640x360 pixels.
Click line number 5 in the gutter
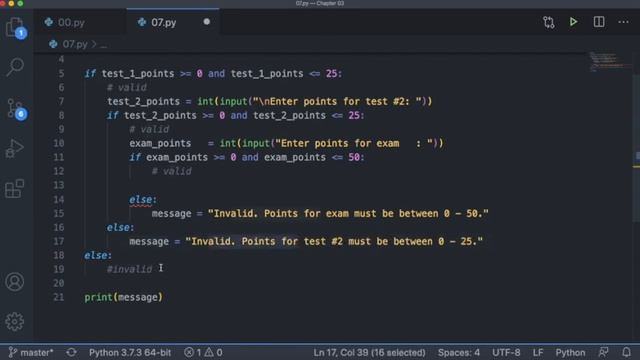click(61, 73)
